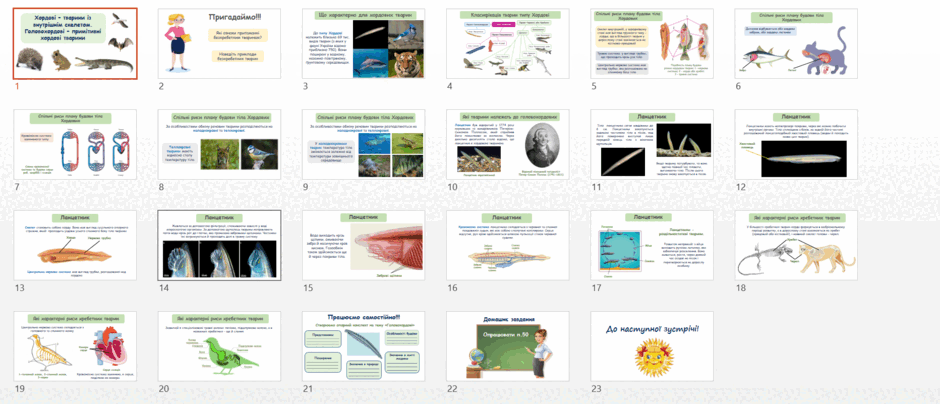Select slide 1 thumbnail with hedgehog and crocodile
The height and width of the screenshot is (404, 940).
[76, 44]
